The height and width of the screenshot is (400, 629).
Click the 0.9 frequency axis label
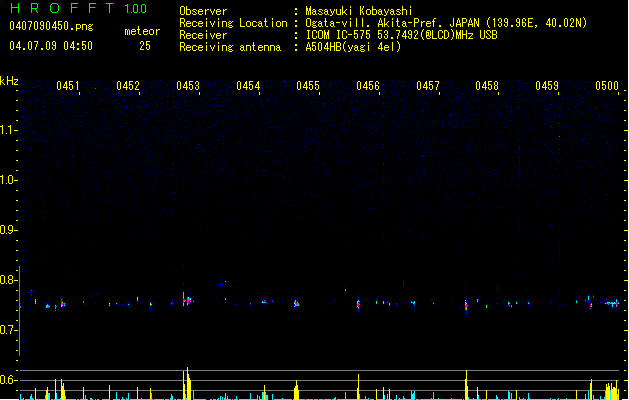7,230
